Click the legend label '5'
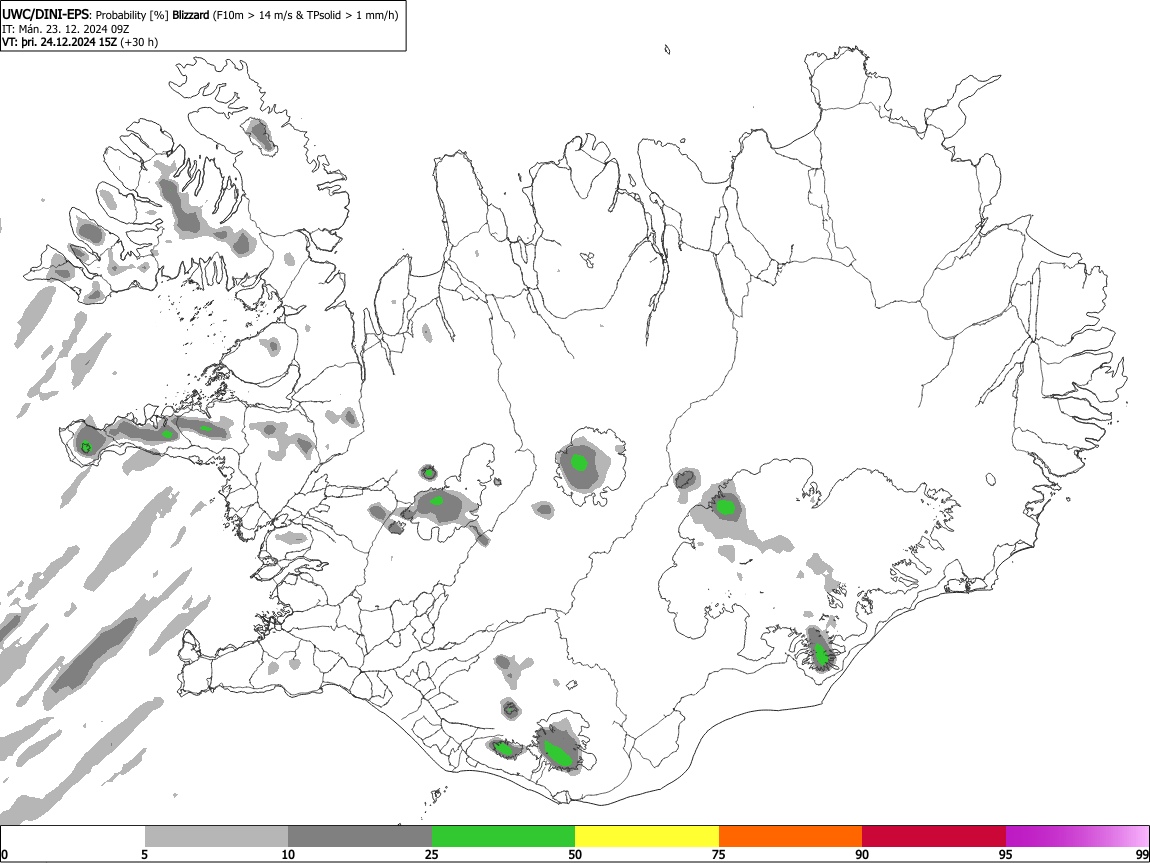Viewport: 1150px width, 863px height. pos(144,854)
